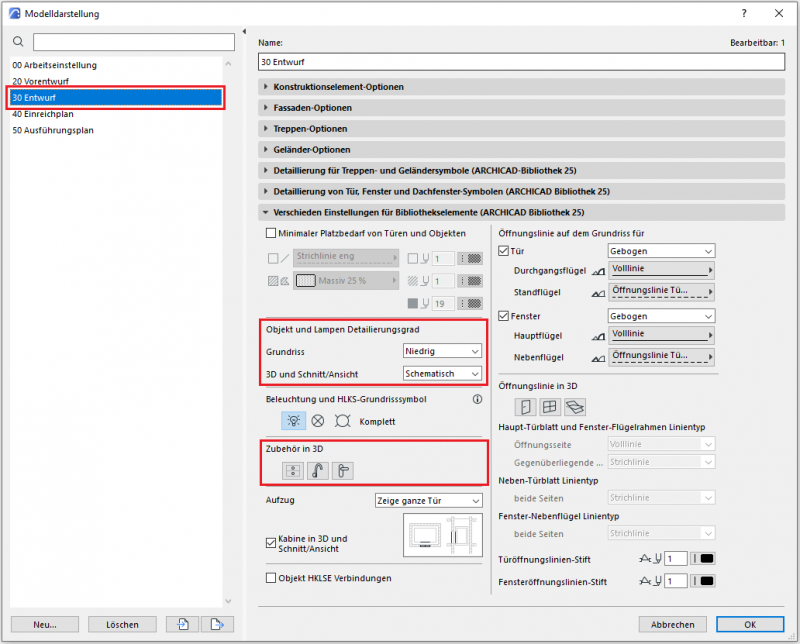Choose the crossed-circle lighting symbol
Image resolution: width=800 pixels, height=644 pixels.
coord(318,421)
